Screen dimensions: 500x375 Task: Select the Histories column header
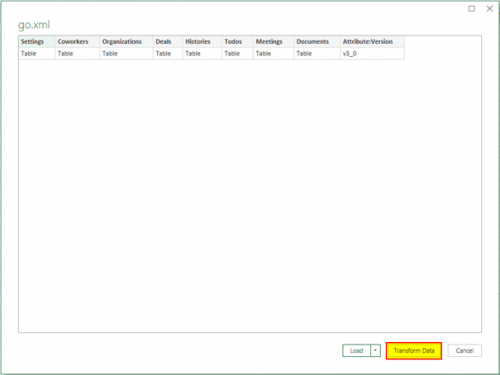202,42
